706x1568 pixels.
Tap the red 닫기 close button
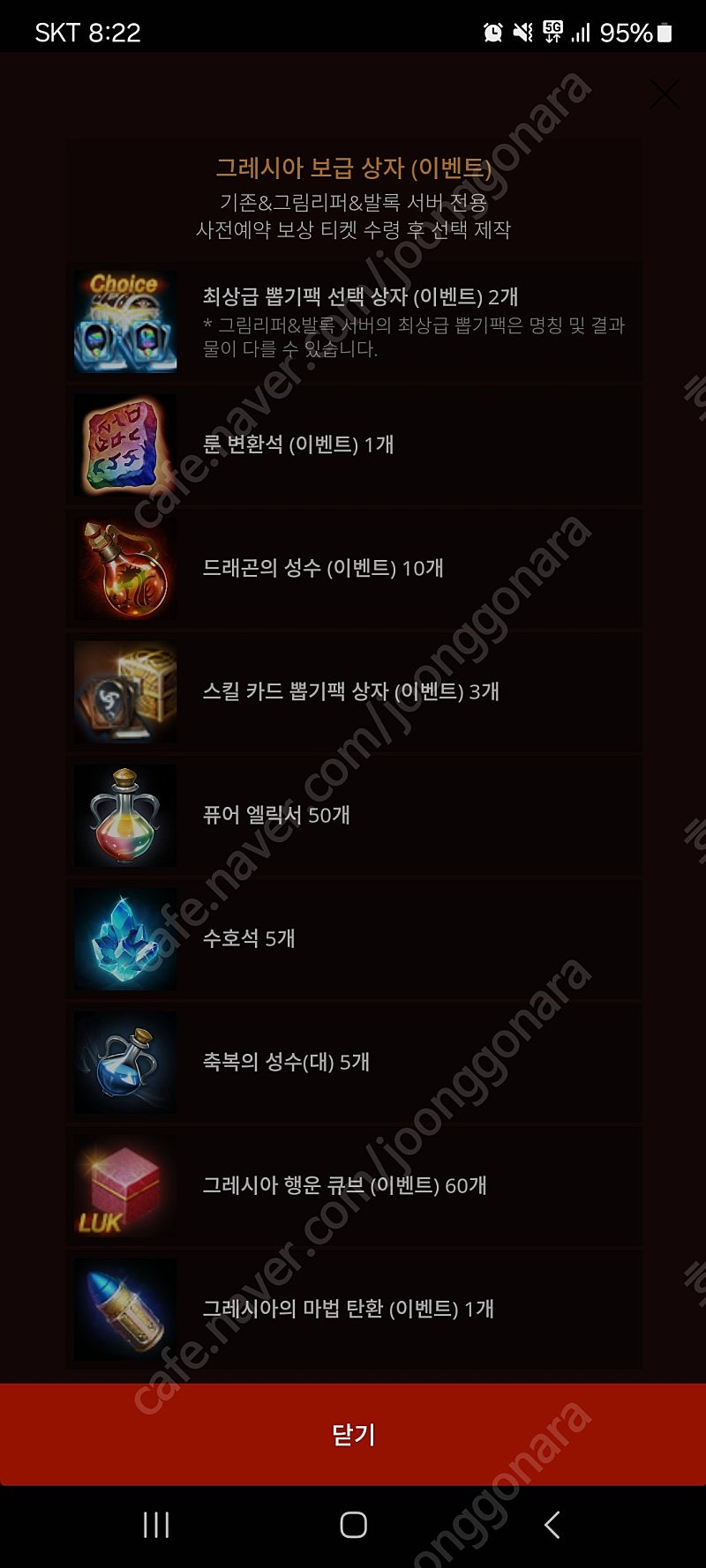tap(353, 1434)
